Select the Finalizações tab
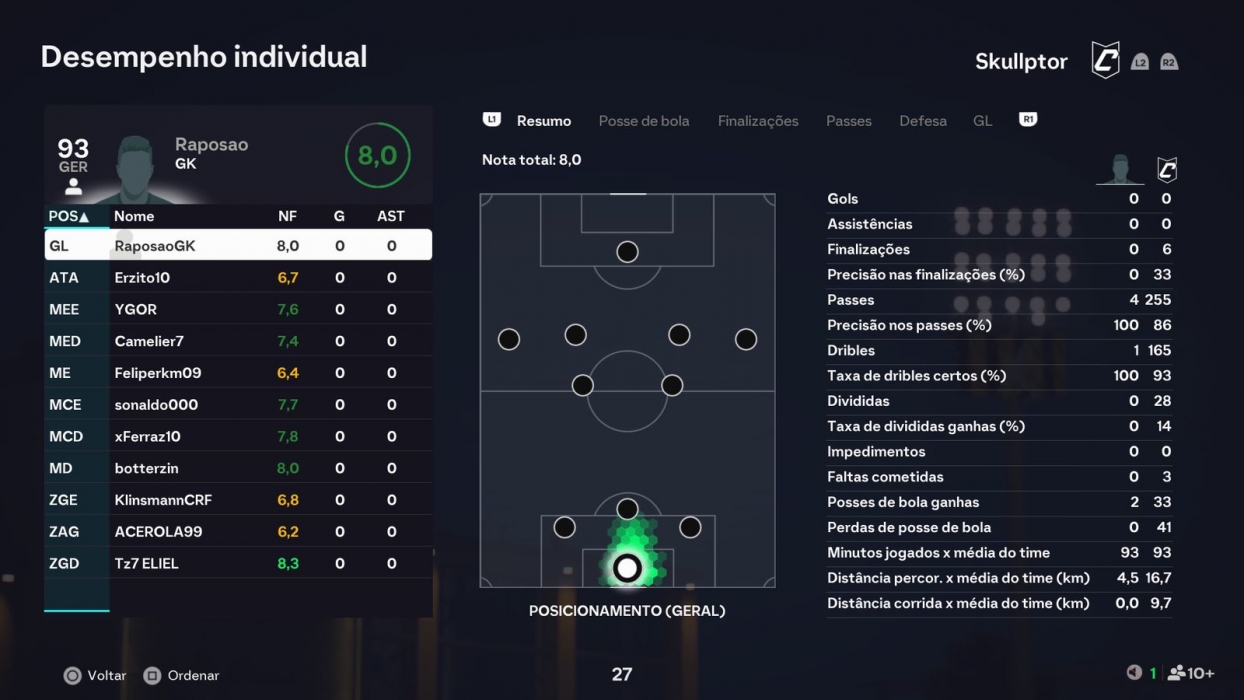The height and width of the screenshot is (700, 1244). coord(757,120)
